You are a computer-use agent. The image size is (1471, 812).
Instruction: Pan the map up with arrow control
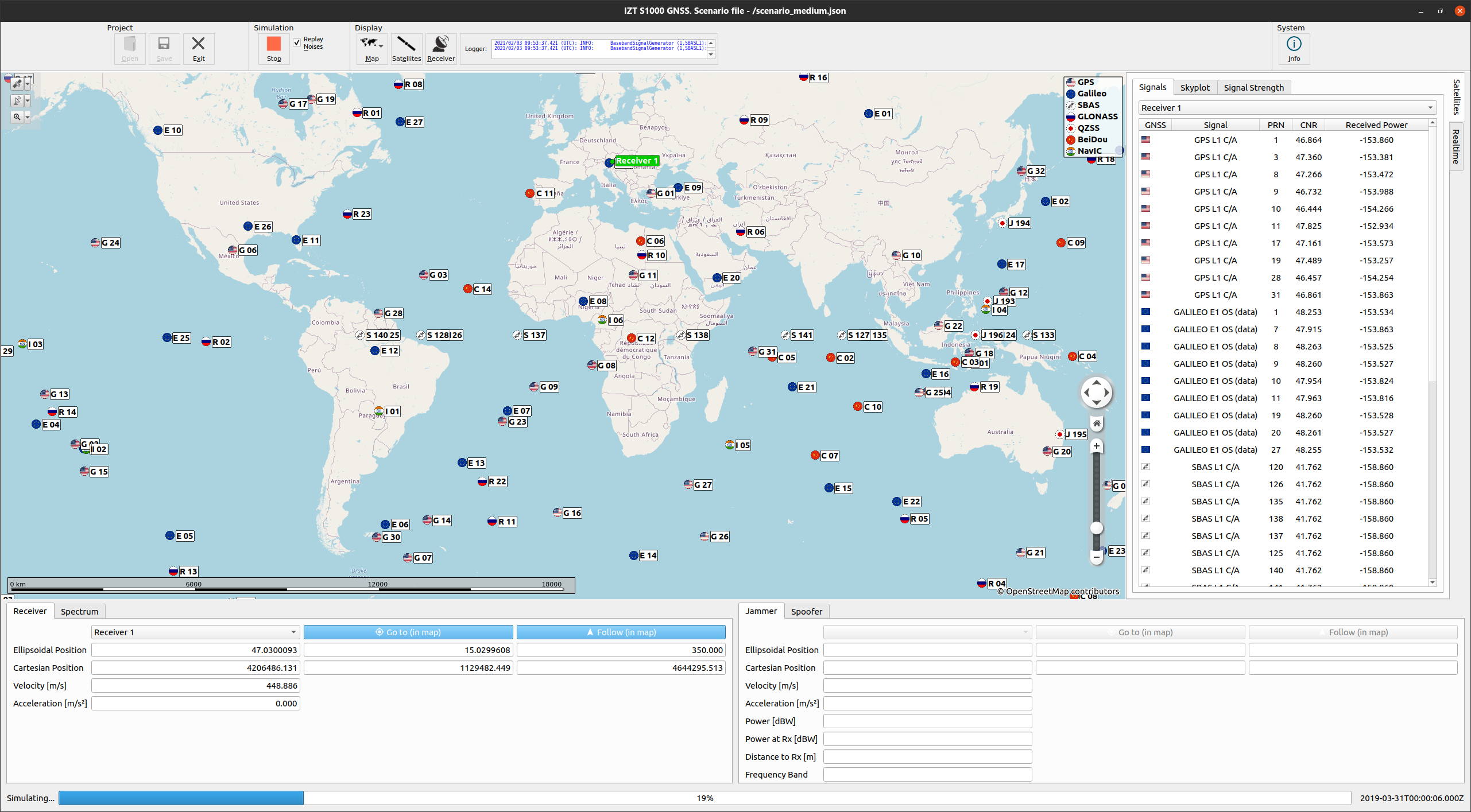pyautogui.click(x=1096, y=383)
